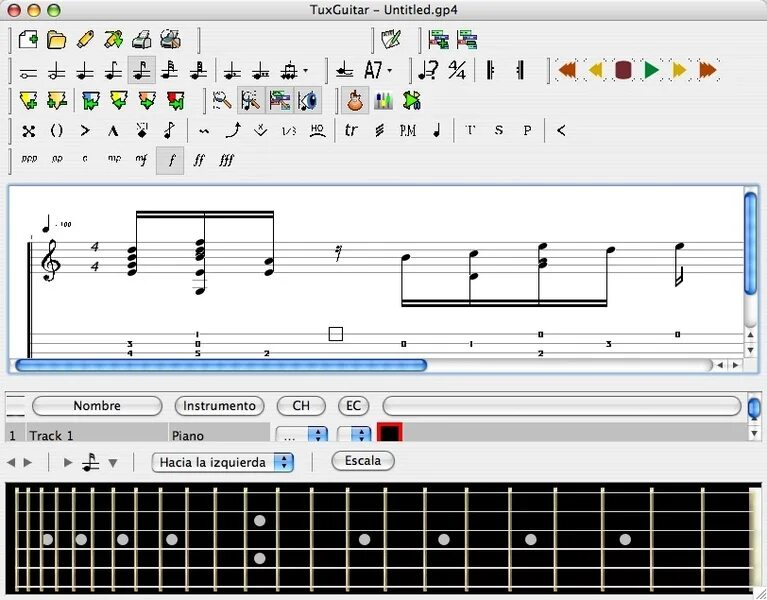Open Hacia la izquierda dropdown
767x600 pixels.
coord(223,462)
